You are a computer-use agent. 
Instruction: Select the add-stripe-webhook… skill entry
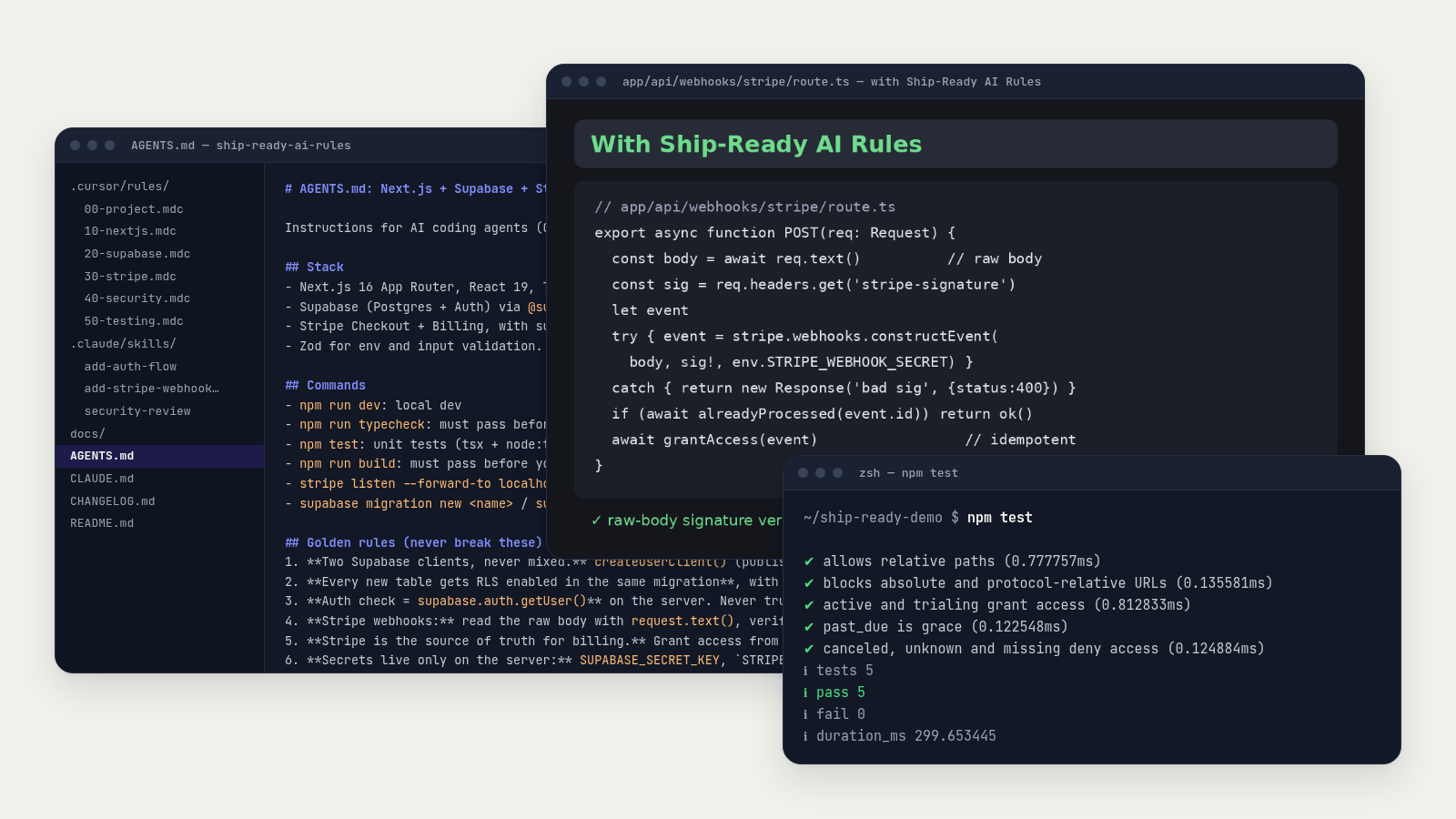151,389
